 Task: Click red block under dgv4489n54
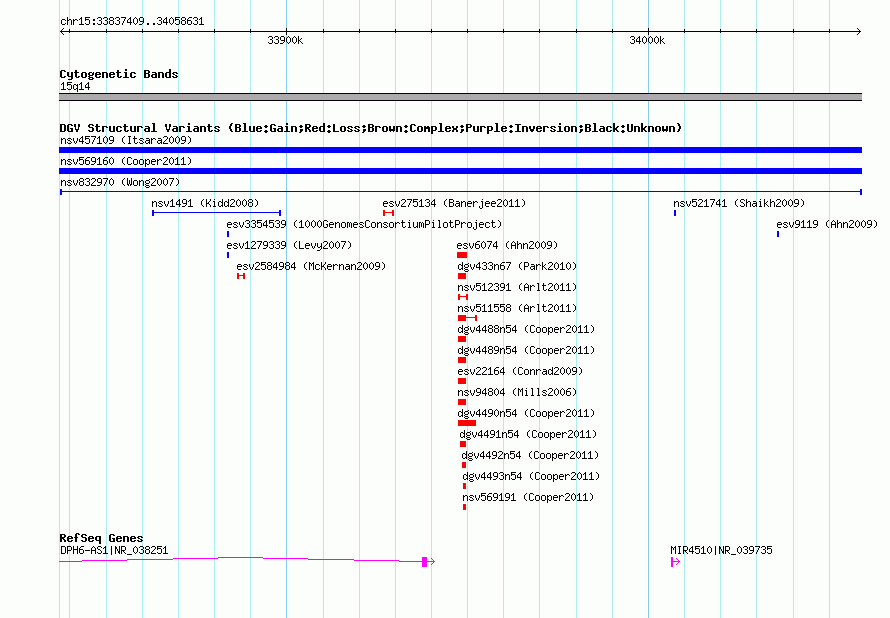462,360
